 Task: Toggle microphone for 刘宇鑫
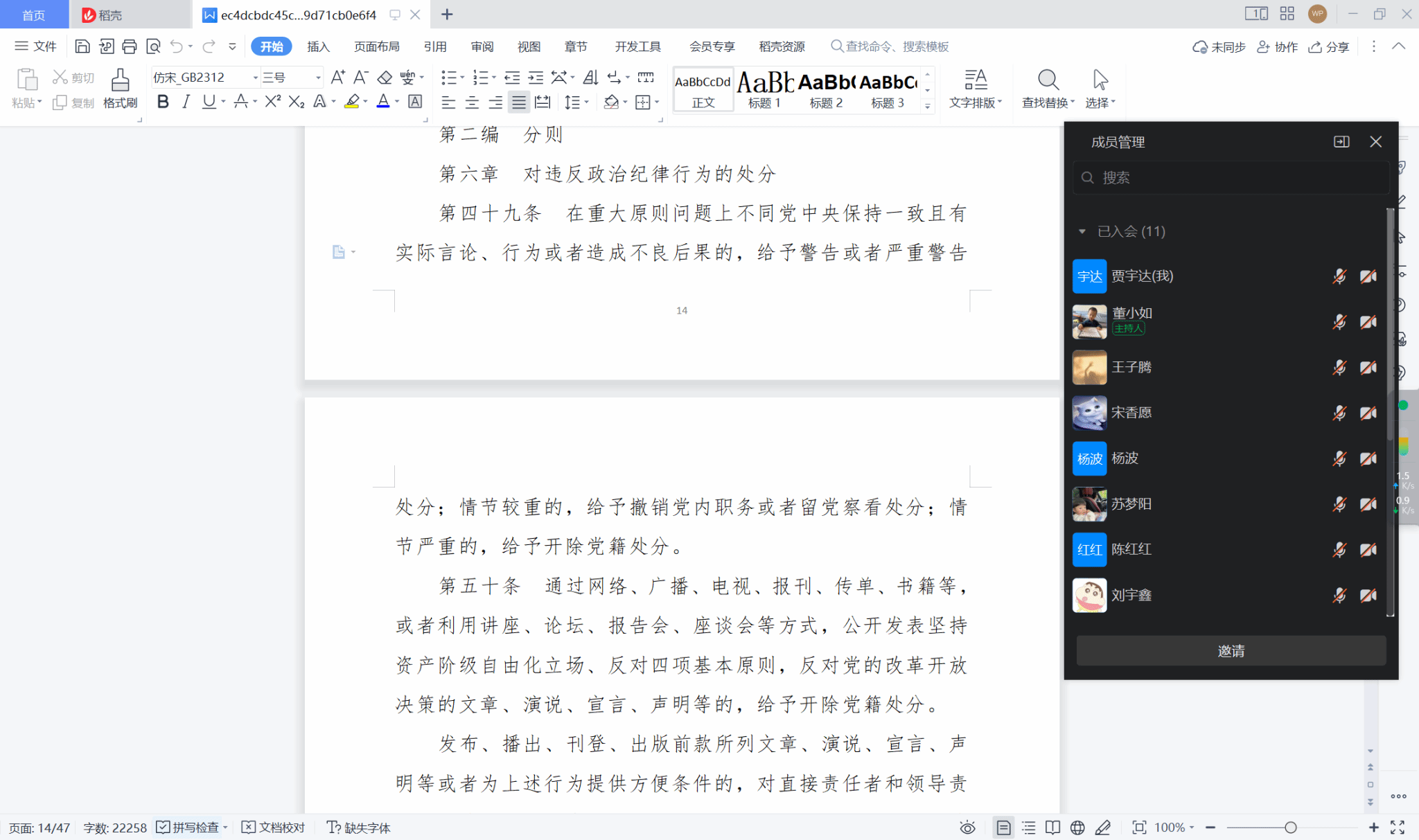coord(1339,595)
